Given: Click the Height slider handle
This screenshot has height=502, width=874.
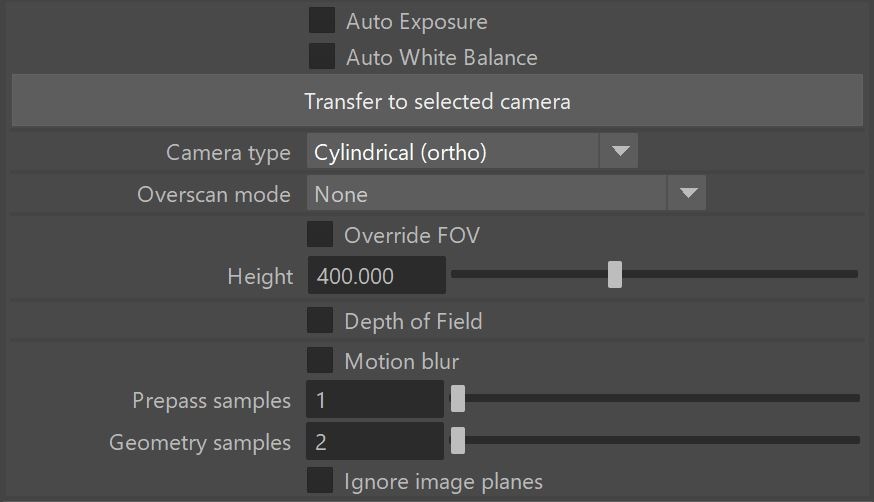Looking at the screenshot, I should point(615,274).
